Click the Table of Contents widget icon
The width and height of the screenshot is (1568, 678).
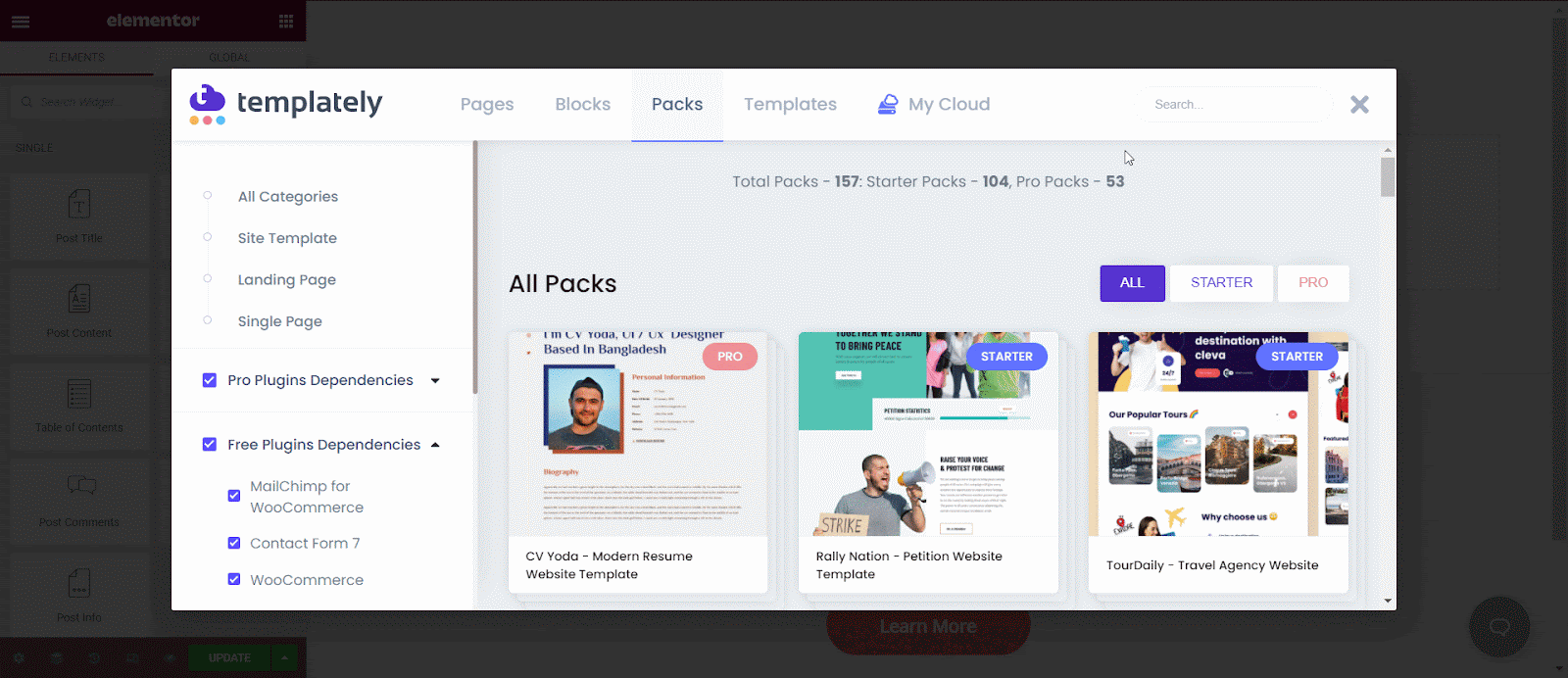point(79,394)
